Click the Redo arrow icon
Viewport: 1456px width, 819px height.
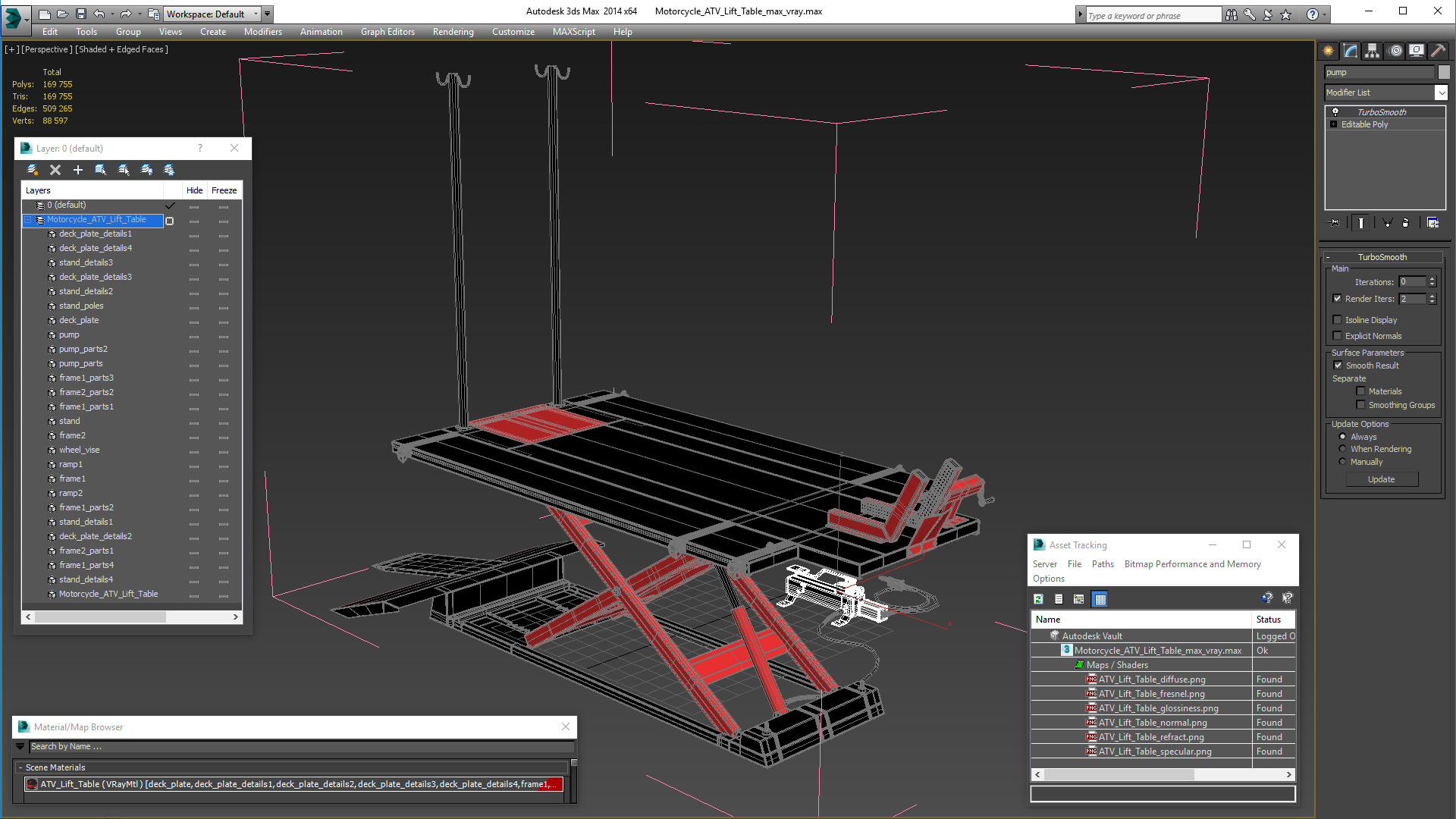pyautogui.click(x=126, y=14)
